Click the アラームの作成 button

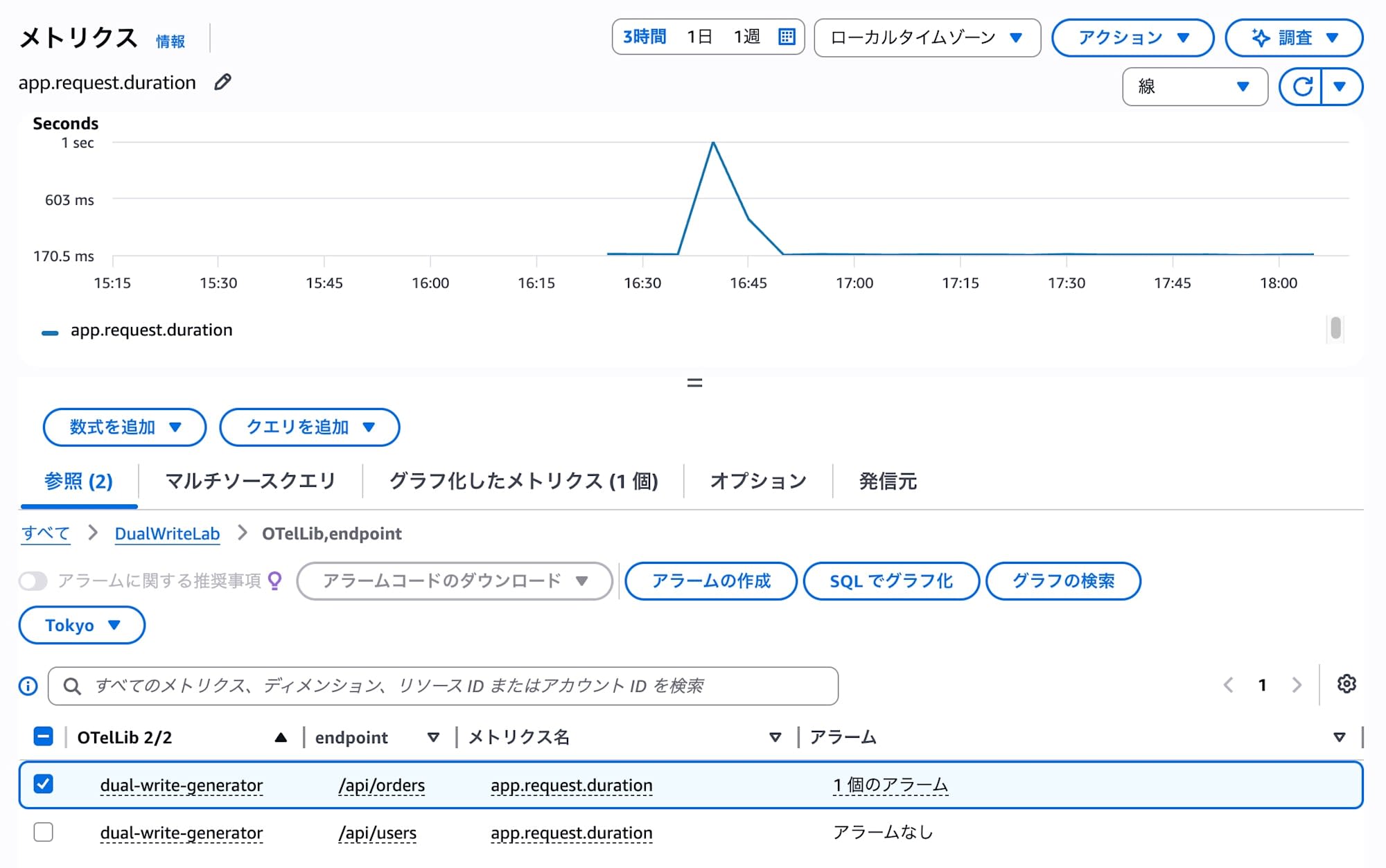click(x=711, y=581)
